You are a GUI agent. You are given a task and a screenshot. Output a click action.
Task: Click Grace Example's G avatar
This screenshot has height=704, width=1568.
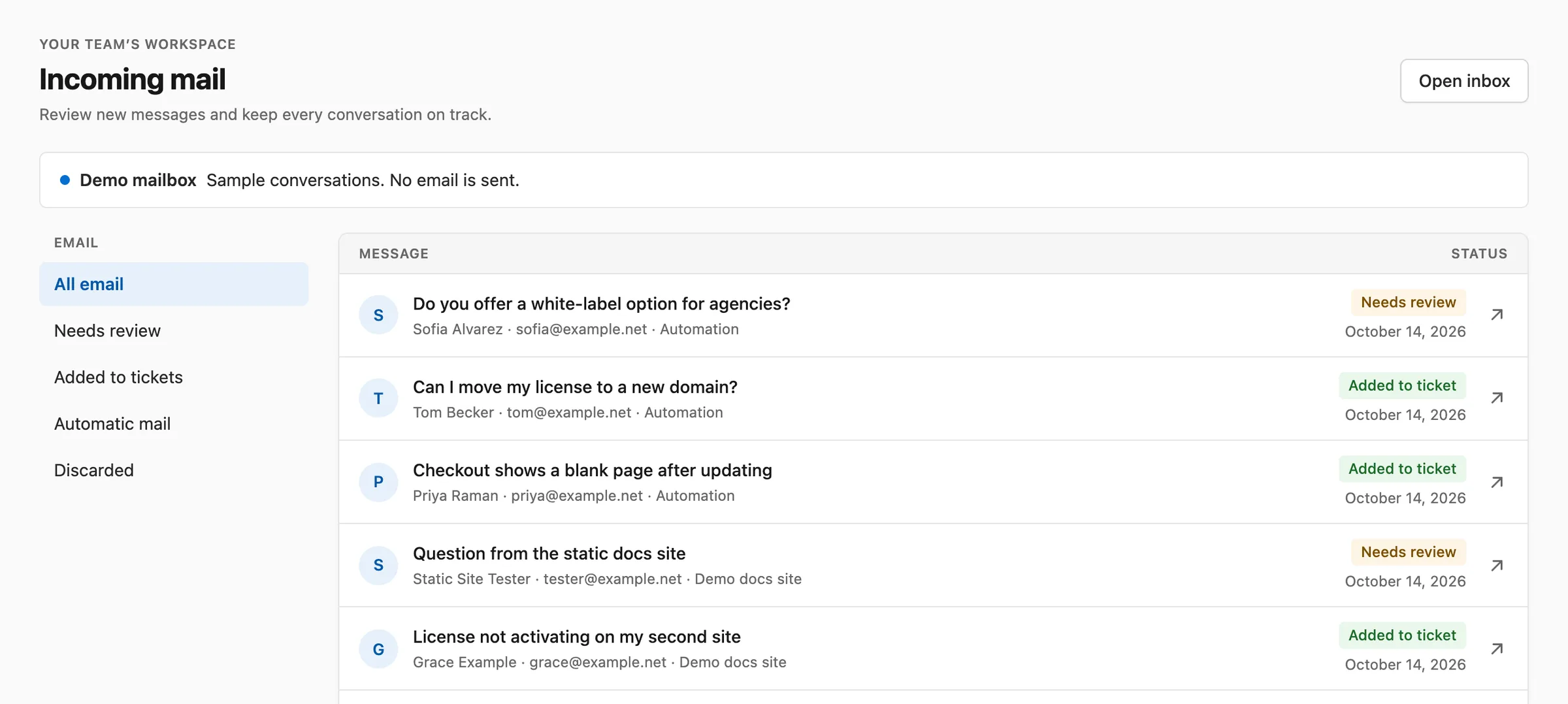tap(378, 648)
